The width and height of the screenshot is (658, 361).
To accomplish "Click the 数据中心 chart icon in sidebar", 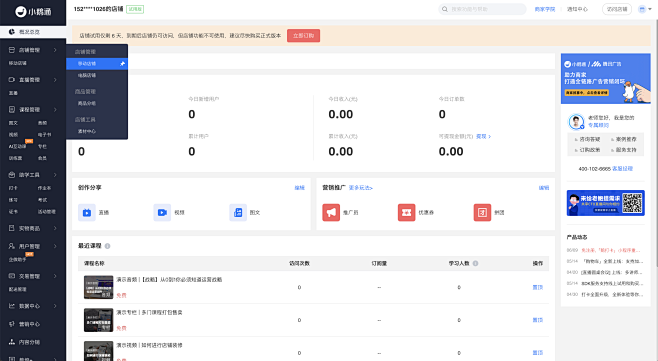I will click(x=12, y=306).
